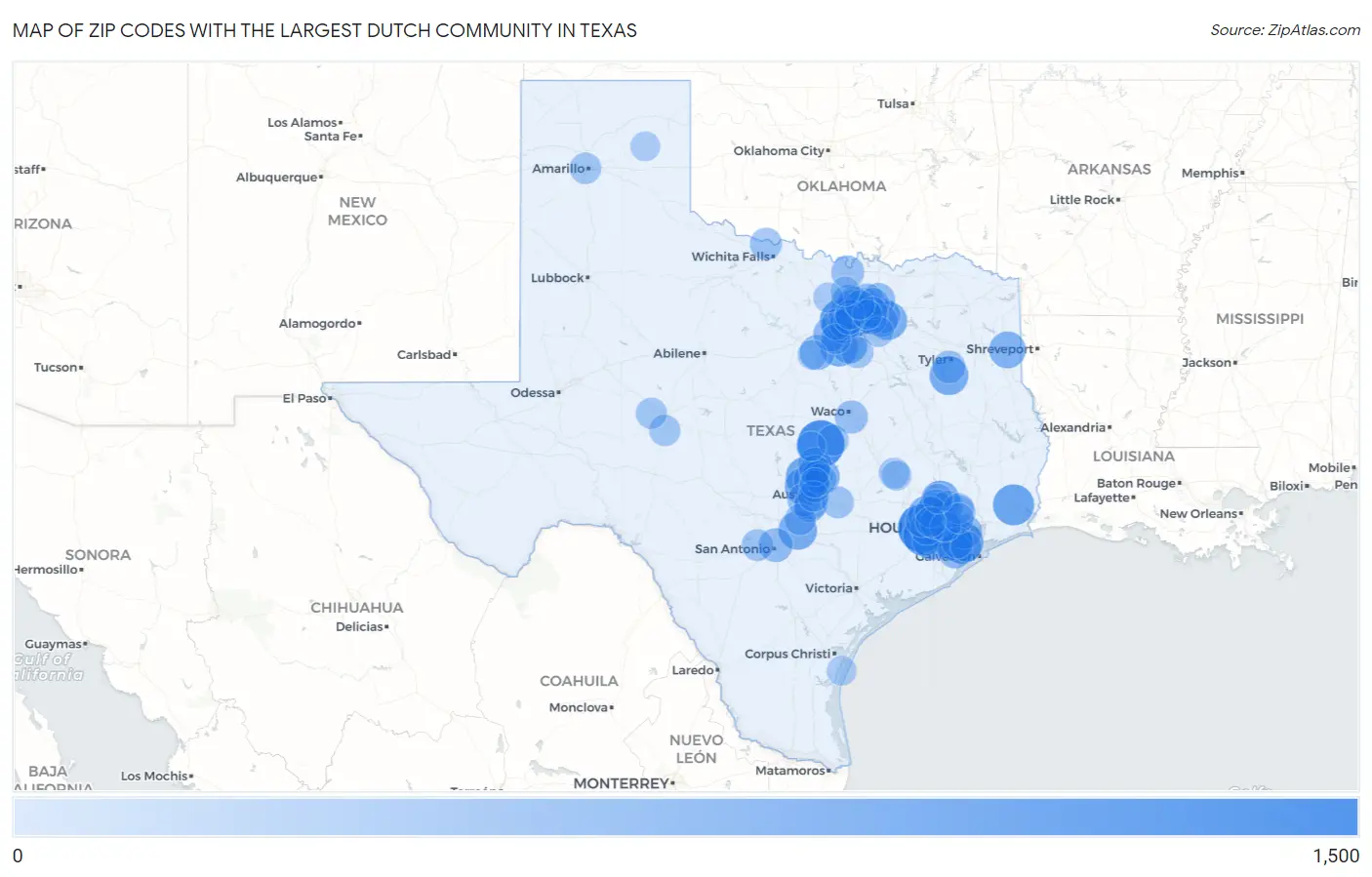Click the Santa Fe label

click(x=331, y=136)
